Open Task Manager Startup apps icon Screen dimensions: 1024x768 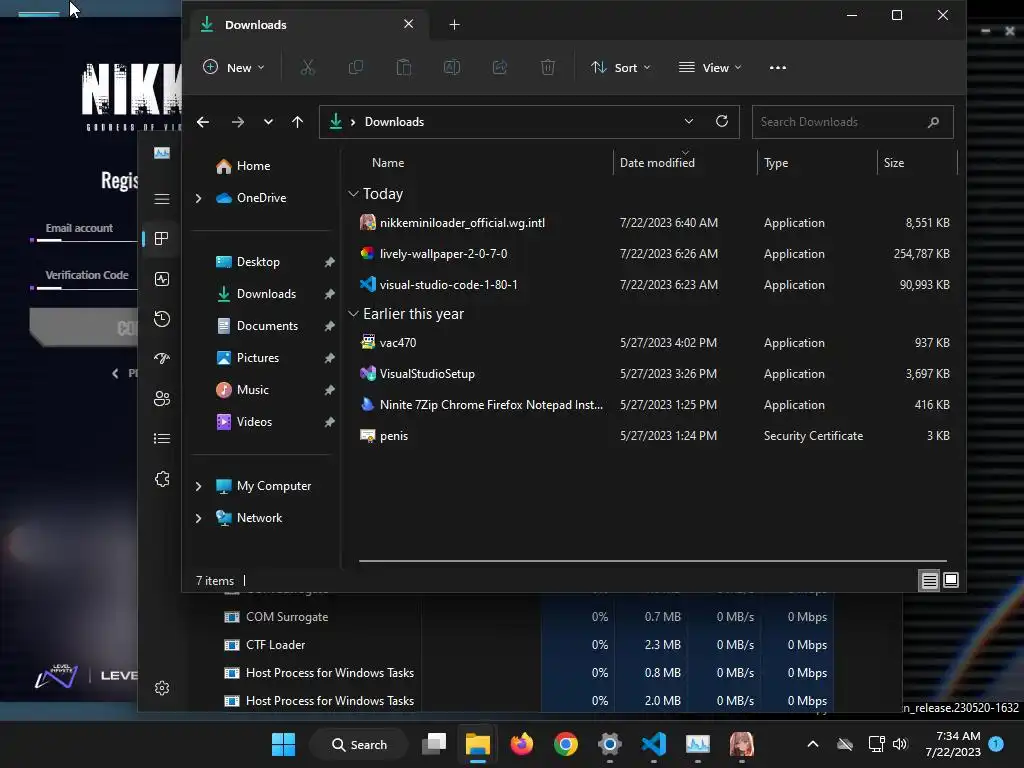click(162, 358)
